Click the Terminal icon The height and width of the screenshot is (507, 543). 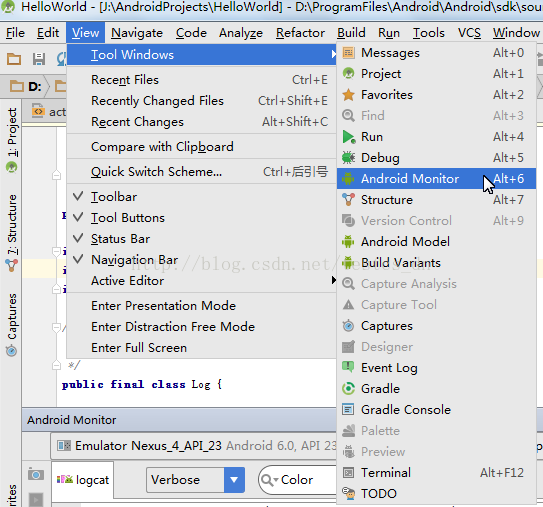(348, 473)
